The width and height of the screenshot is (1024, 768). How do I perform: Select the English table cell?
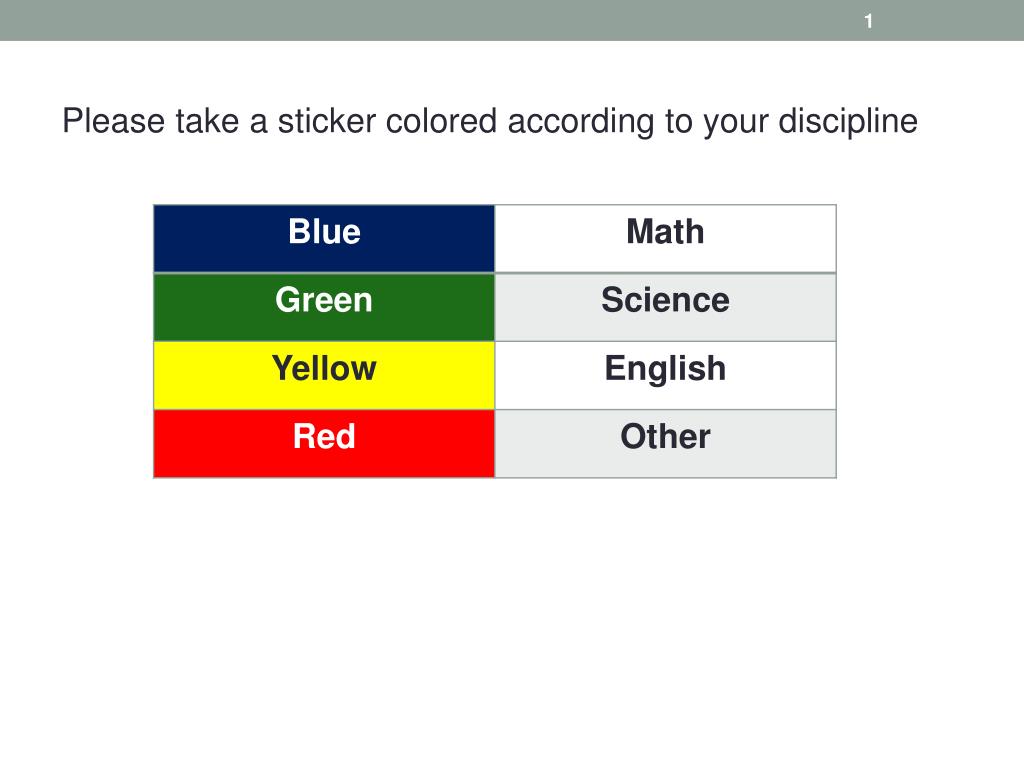click(x=665, y=376)
